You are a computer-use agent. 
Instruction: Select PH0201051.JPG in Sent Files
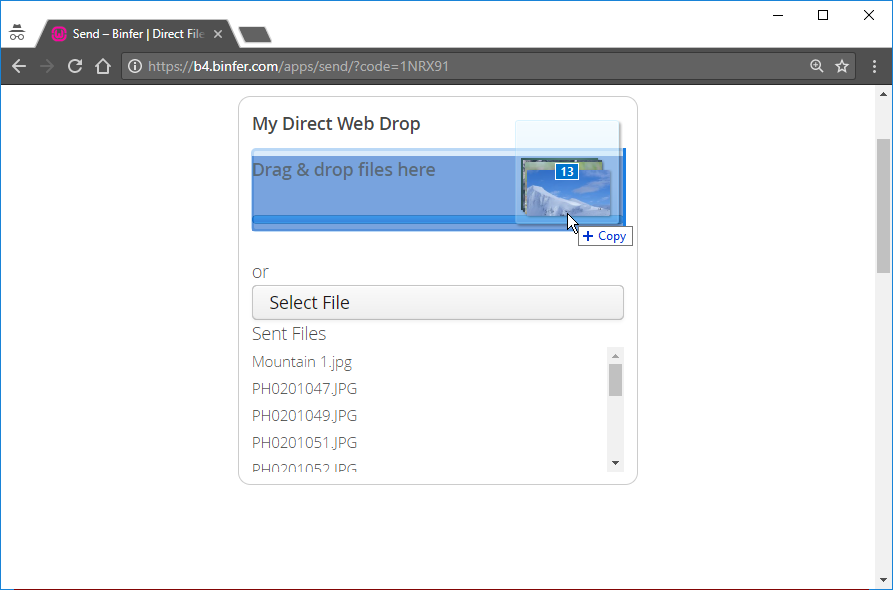(305, 442)
